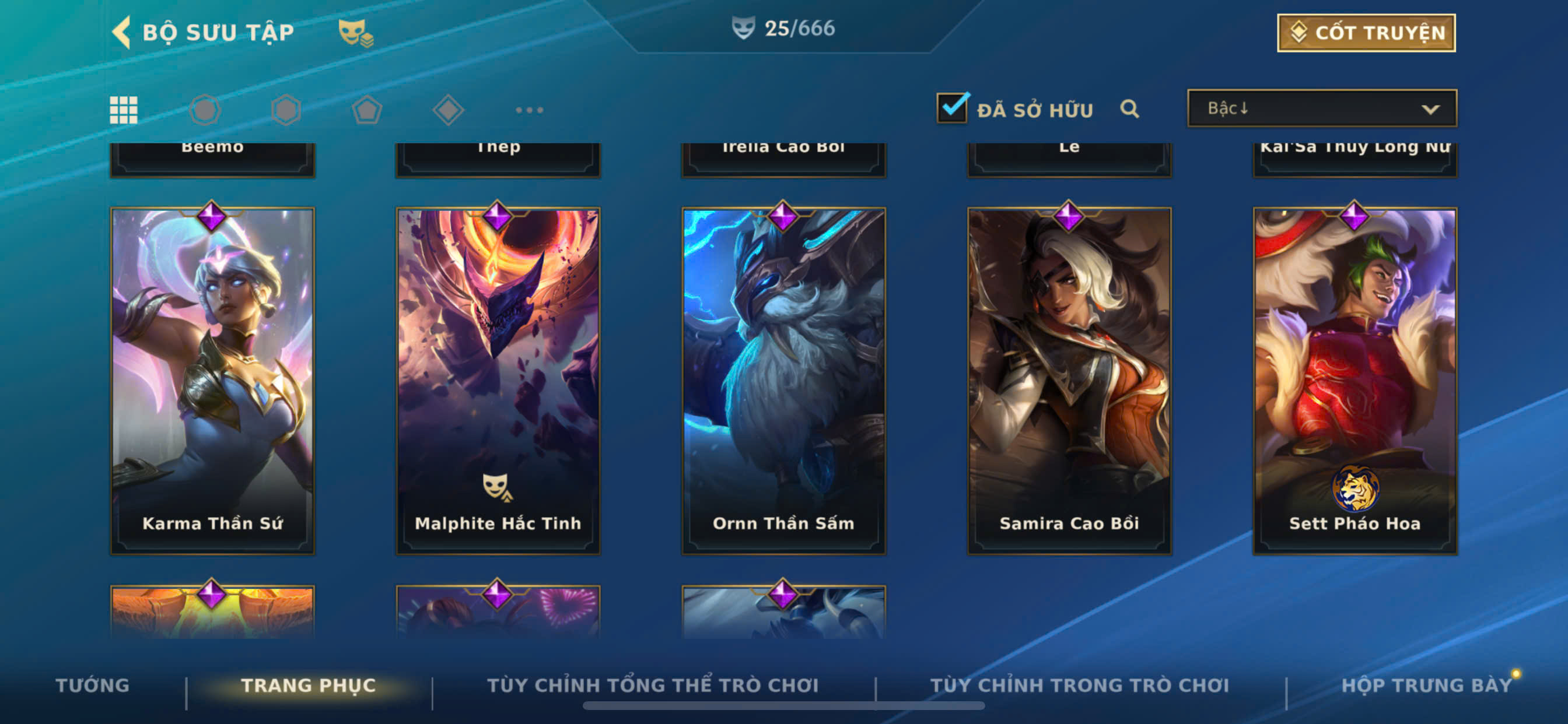The height and width of the screenshot is (724, 1568).
Task: Open the Bậc sort dropdown
Action: pyautogui.click(x=1322, y=108)
